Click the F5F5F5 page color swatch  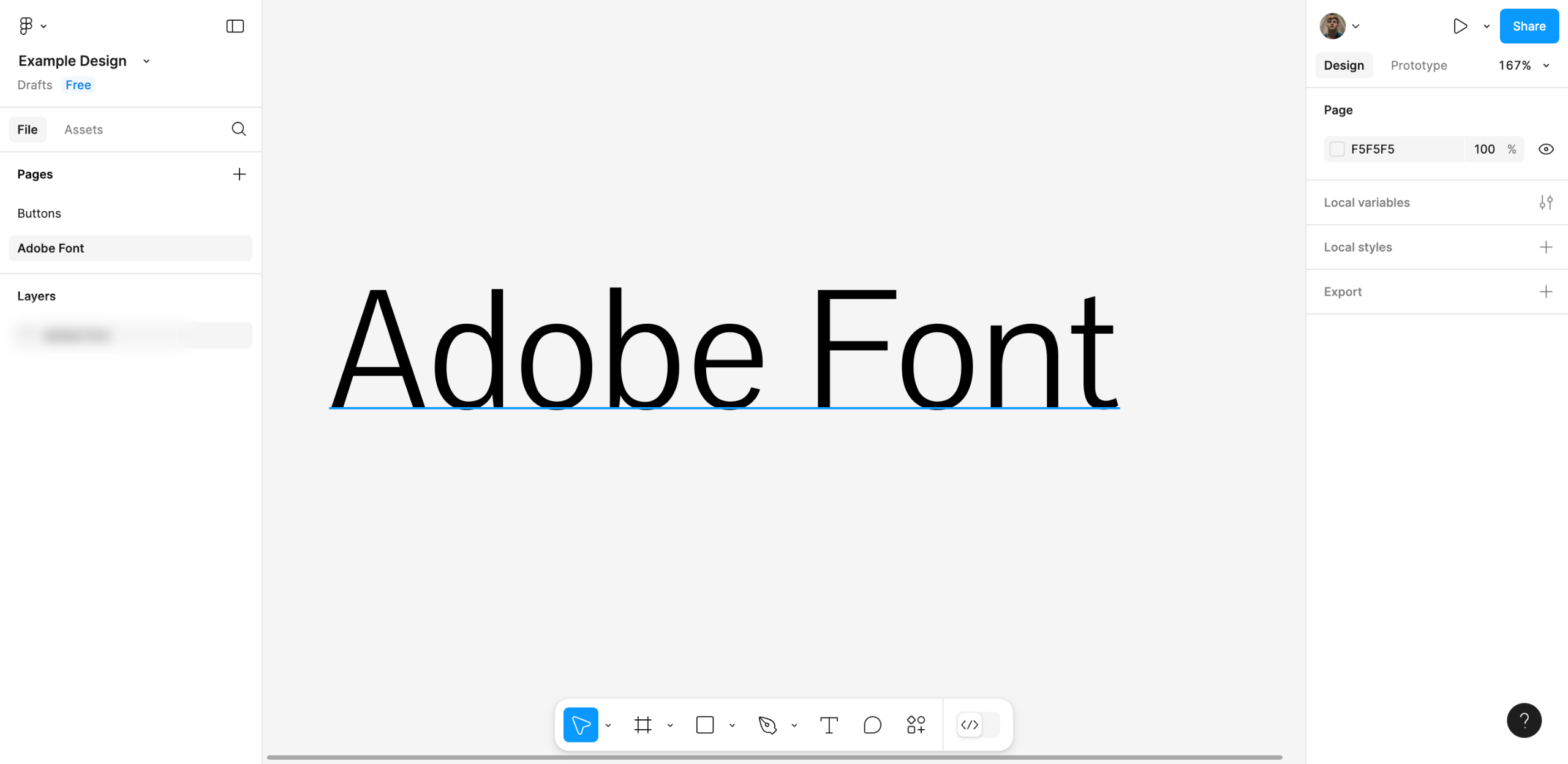[x=1337, y=149]
